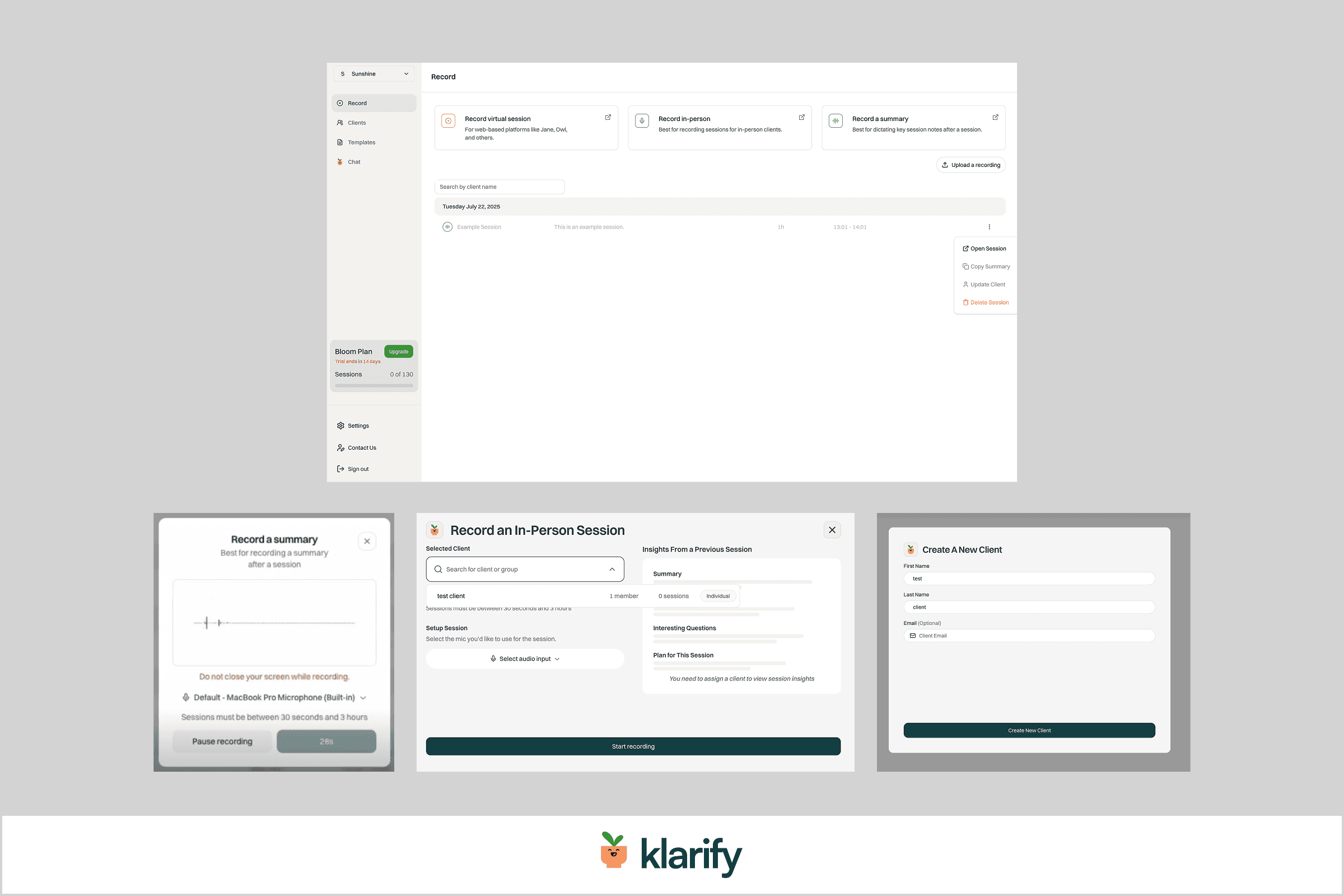Select Delete Session in context menu
This screenshot has width=1344, height=896.
click(x=986, y=302)
